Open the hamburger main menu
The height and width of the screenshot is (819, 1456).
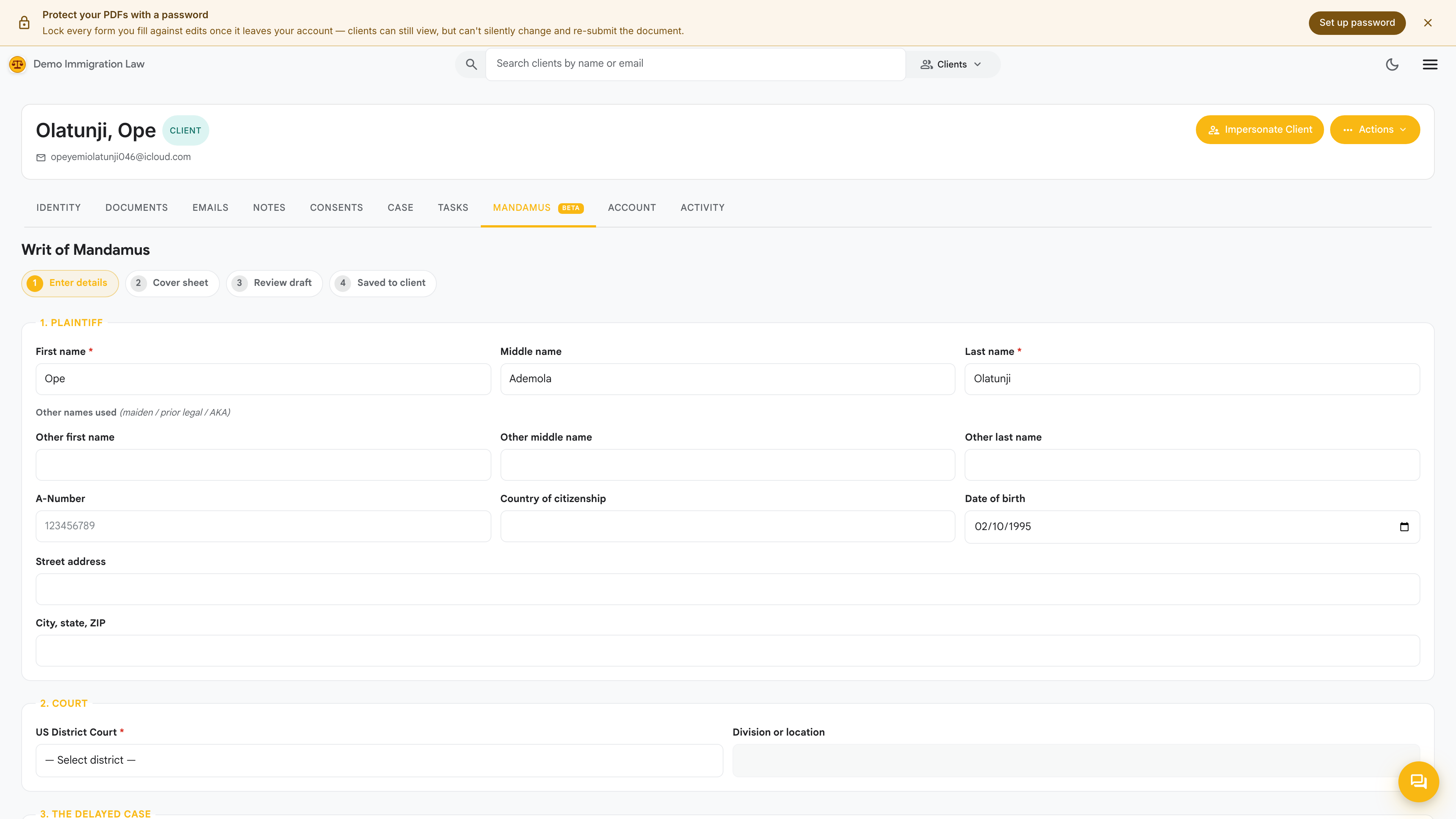tap(1430, 64)
